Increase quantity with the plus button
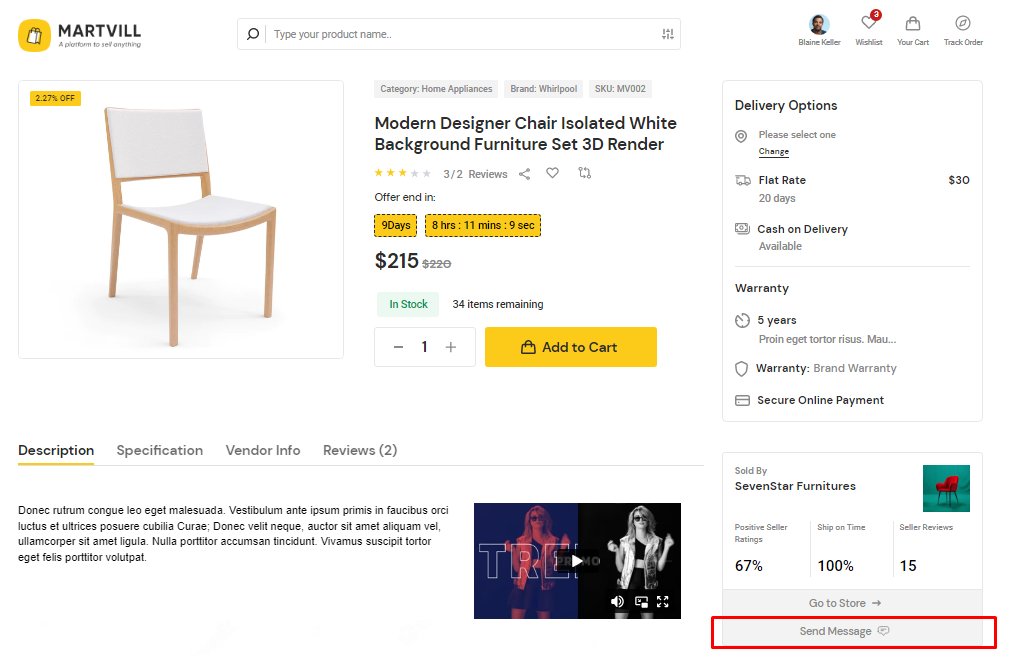Image resolution: width=1010 pixels, height=655 pixels. 451,347
